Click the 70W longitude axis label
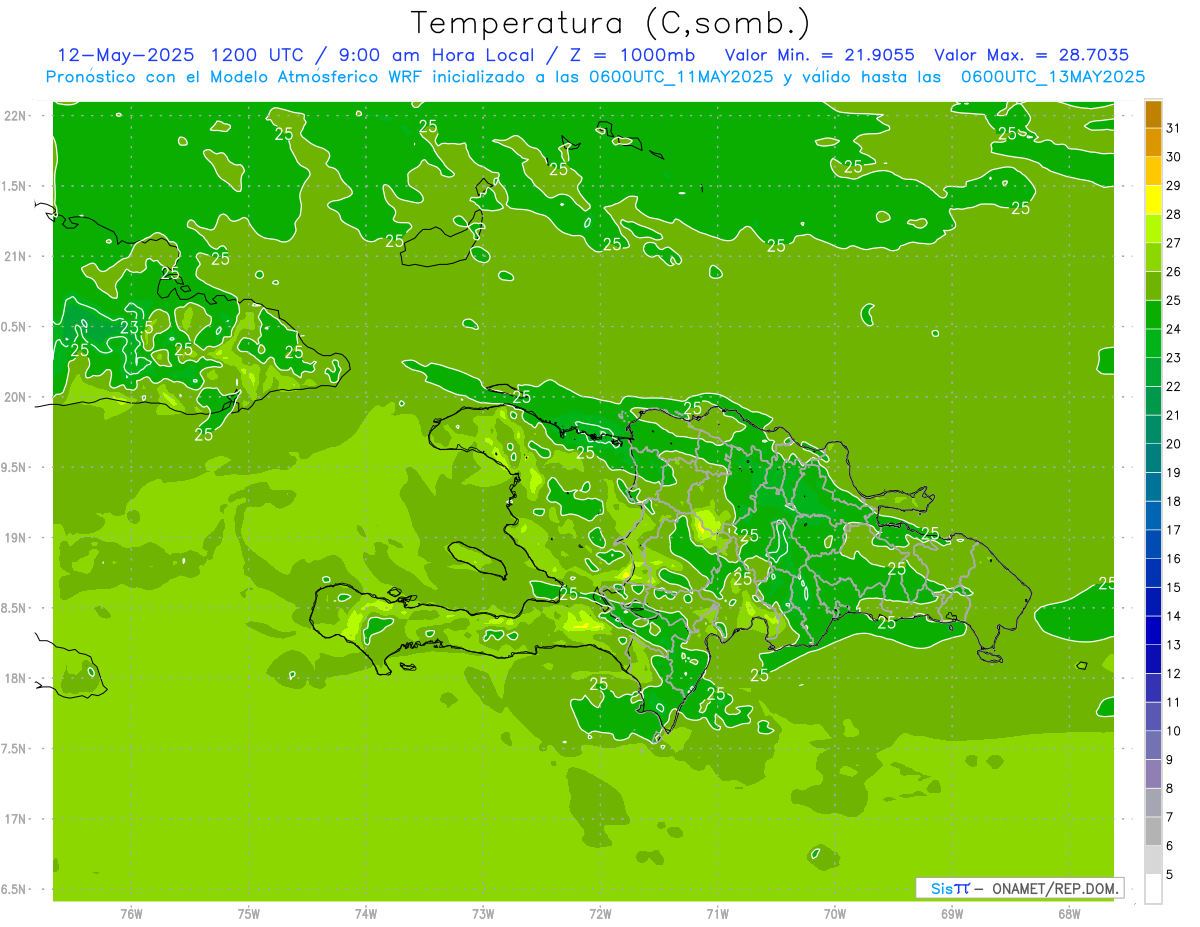The width and height of the screenshot is (1200, 927). 835,914
